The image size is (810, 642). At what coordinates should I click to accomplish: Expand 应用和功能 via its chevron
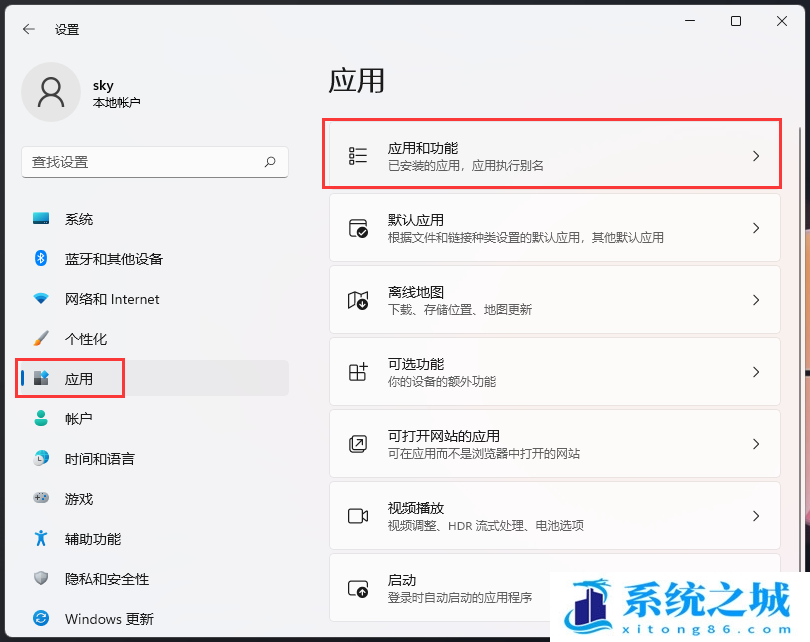click(x=756, y=155)
